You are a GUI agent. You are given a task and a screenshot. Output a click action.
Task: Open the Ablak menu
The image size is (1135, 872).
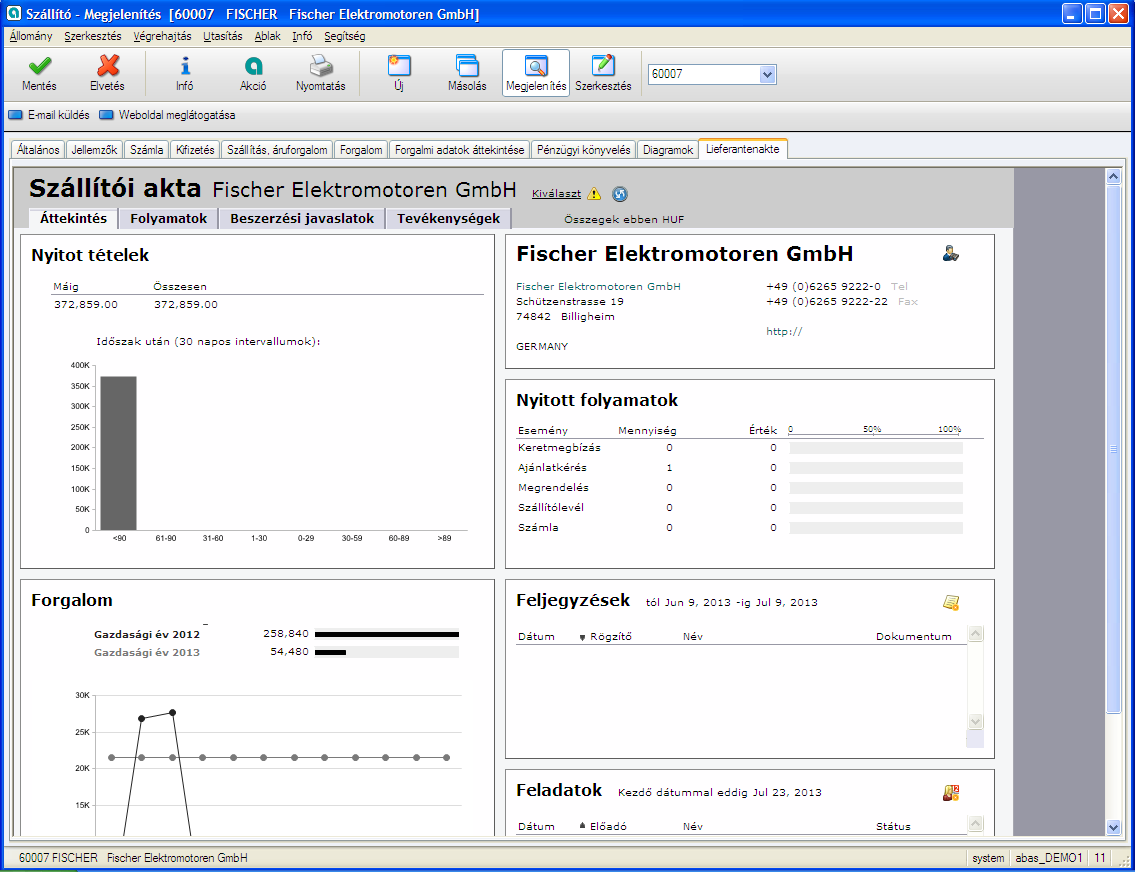click(x=267, y=36)
